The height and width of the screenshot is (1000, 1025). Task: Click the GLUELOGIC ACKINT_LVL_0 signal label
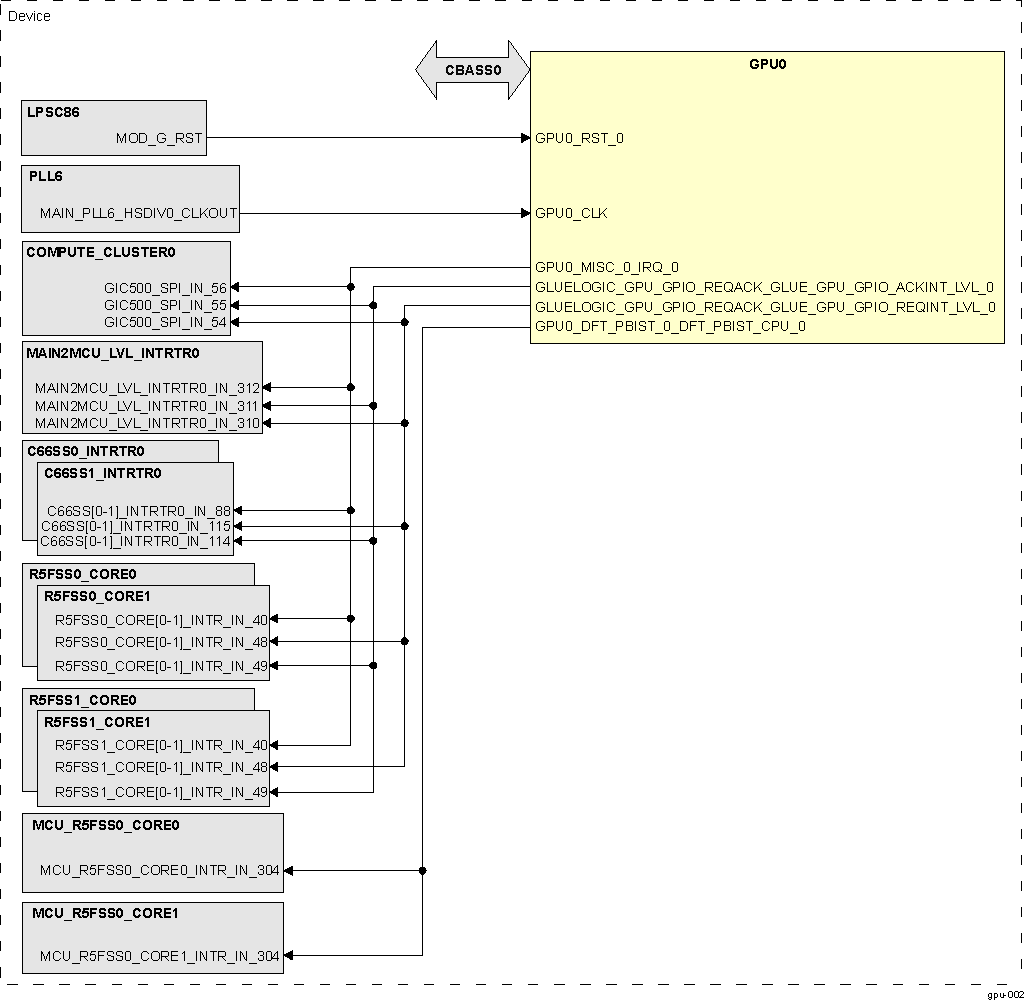tap(764, 287)
